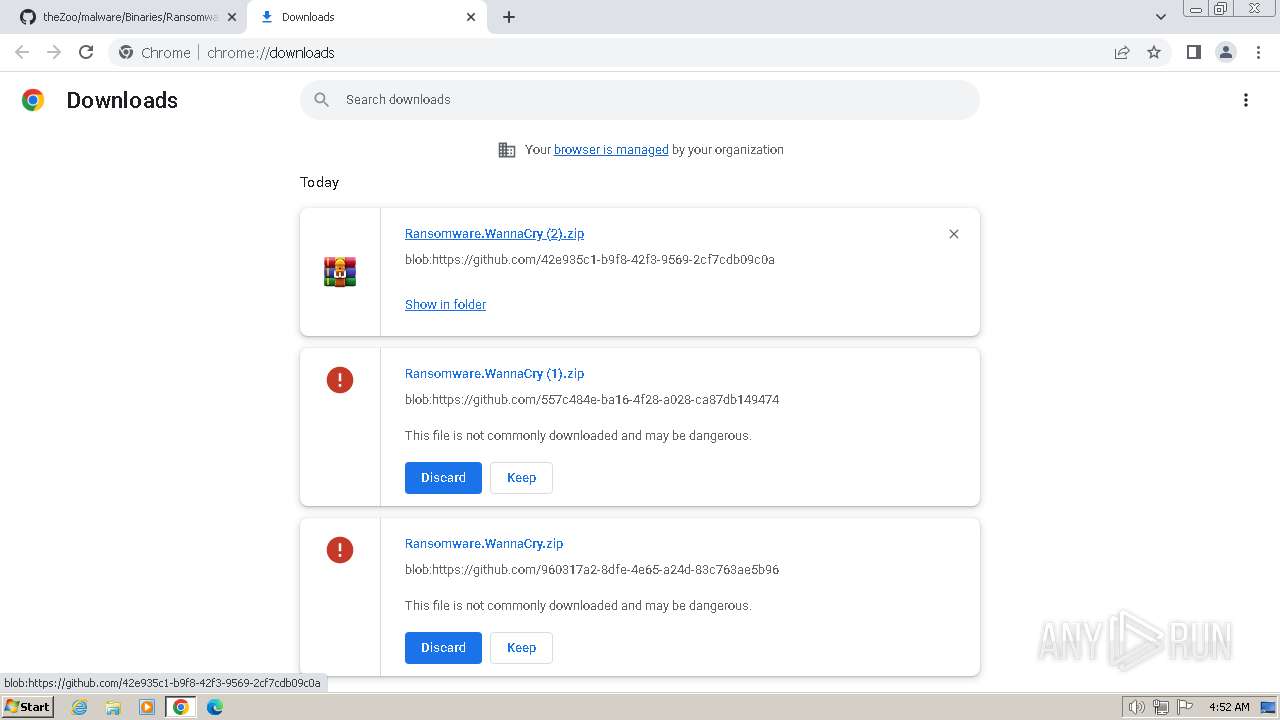Click the organization building icon
Viewport: 1280px width, 720px height.
click(507, 150)
